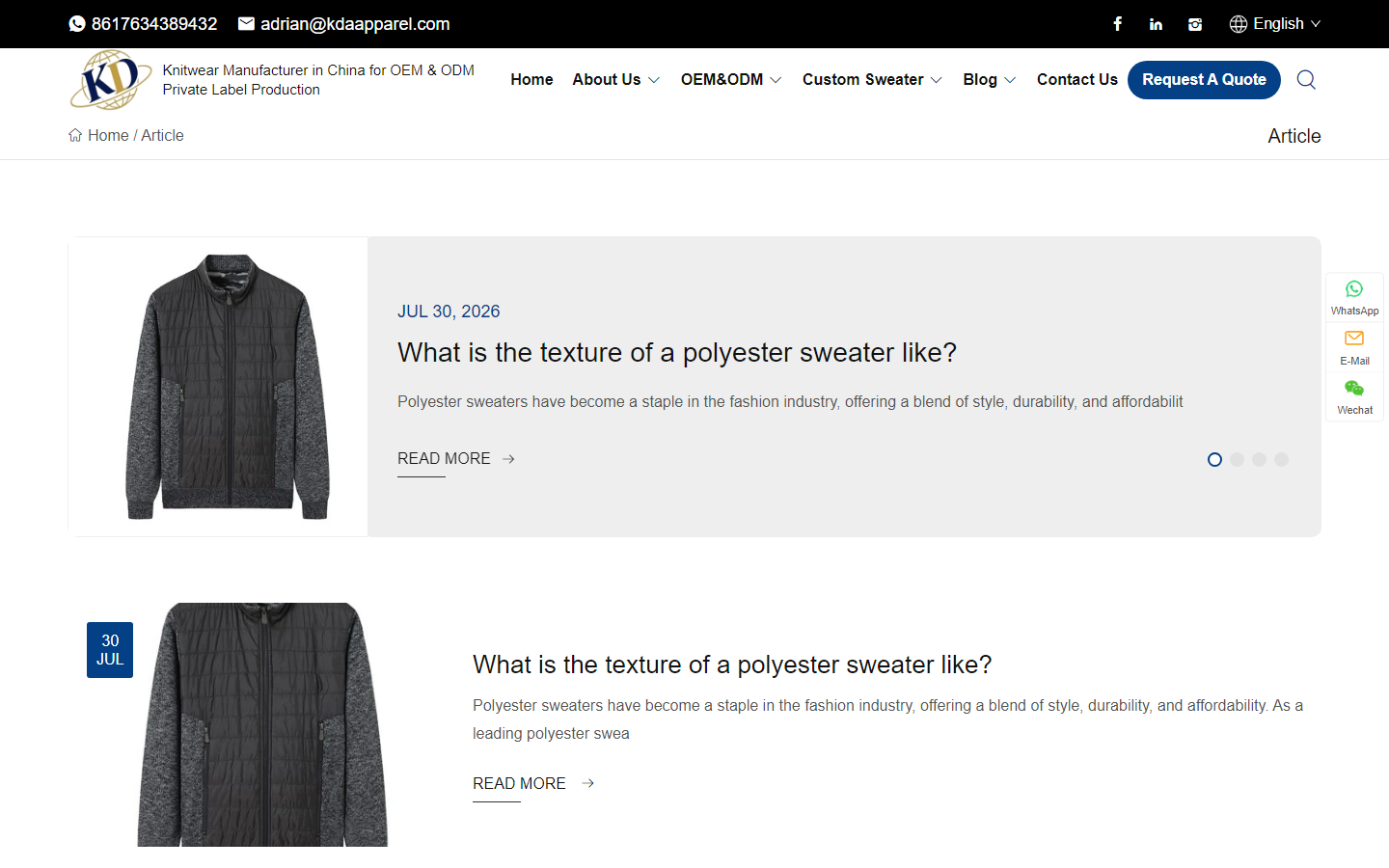1389x868 pixels.
Task: Expand the About Us menu
Action: pyautogui.click(x=615, y=79)
